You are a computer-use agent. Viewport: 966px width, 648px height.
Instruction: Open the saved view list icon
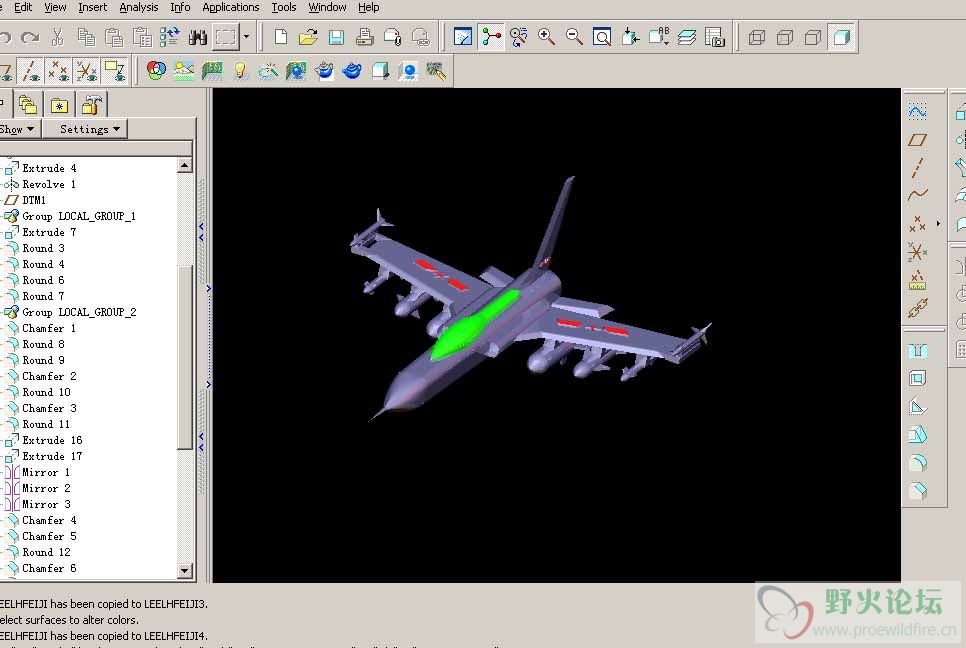pos(659,37)
